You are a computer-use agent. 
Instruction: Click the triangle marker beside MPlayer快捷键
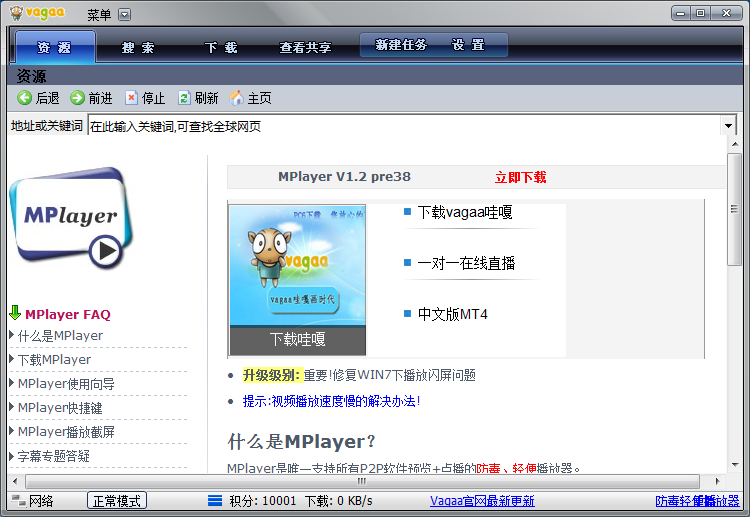11,407
